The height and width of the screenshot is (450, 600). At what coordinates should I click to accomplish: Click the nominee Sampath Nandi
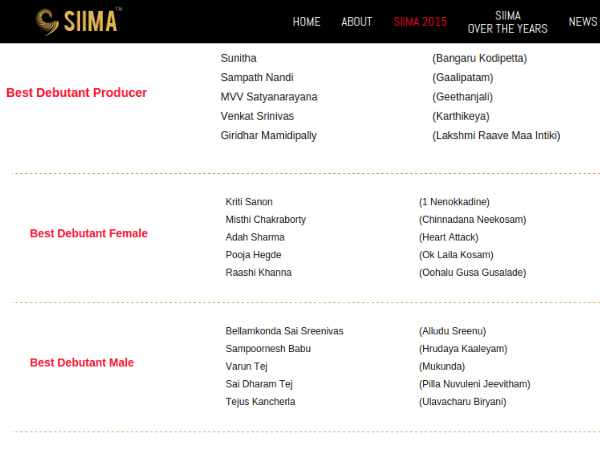pos(257,78)
